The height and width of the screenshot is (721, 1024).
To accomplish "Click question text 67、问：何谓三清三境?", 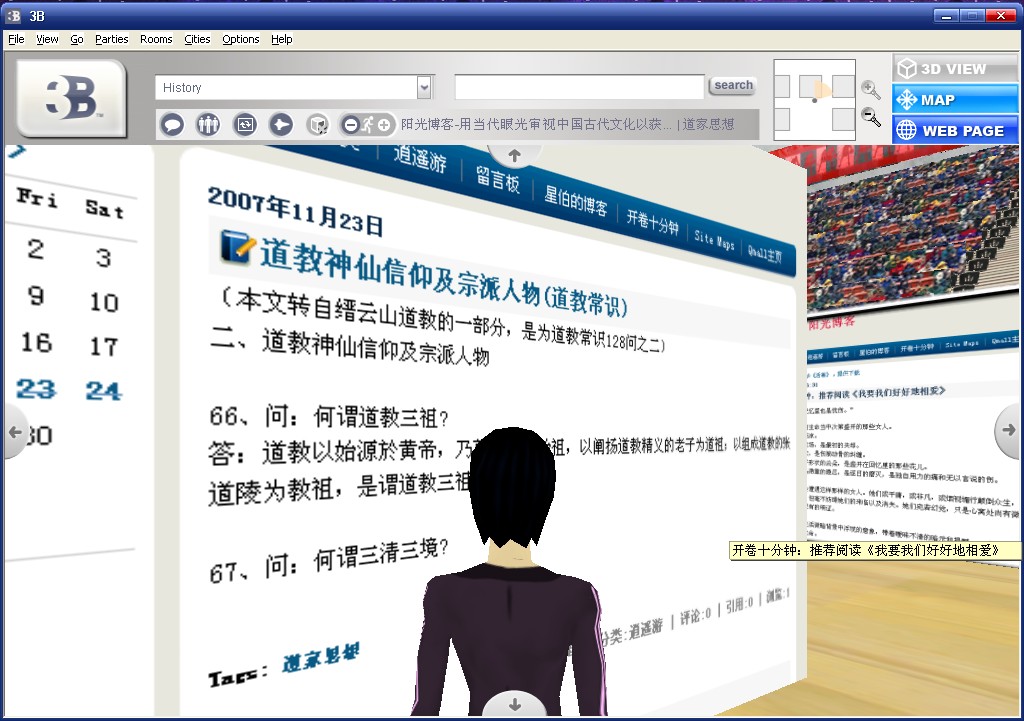I will click(328, 562).
